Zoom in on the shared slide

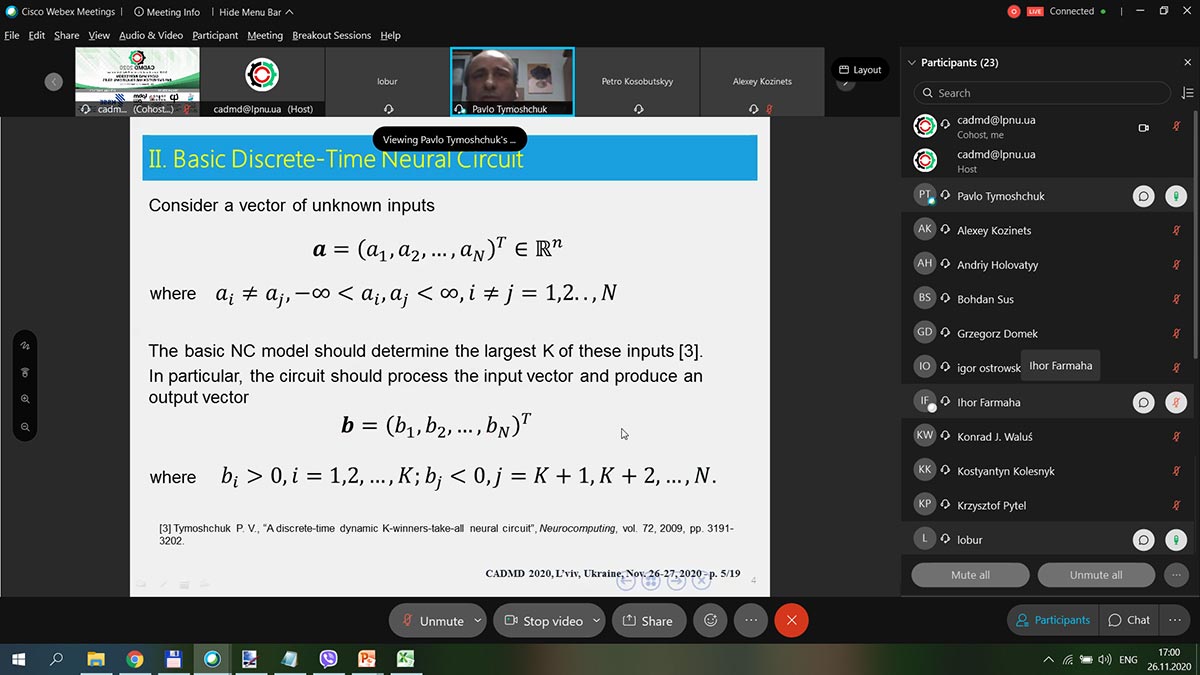click(25, 399)
